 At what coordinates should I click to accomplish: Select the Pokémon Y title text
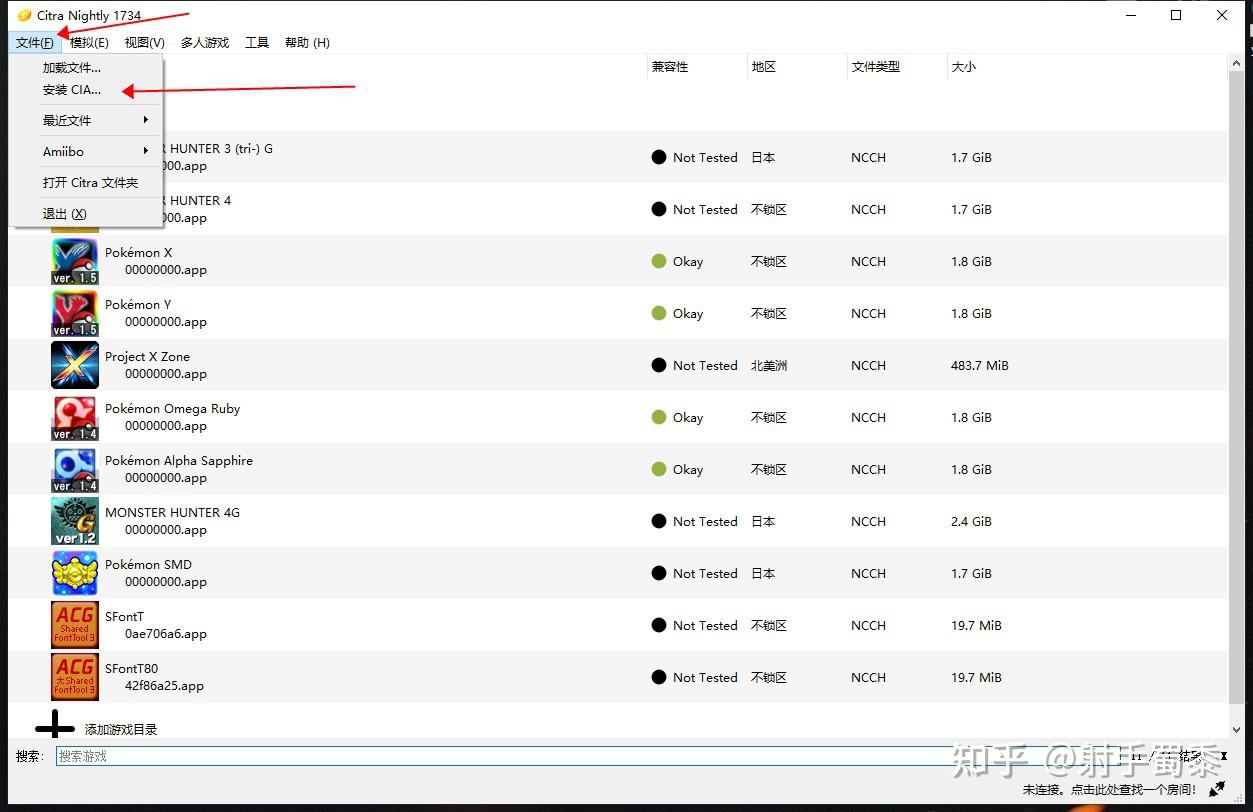[138, 305]
